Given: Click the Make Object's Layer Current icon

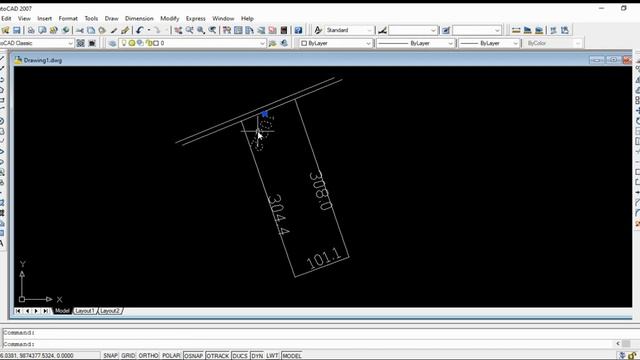Looking at the screenshot, I should coord(273,43).
